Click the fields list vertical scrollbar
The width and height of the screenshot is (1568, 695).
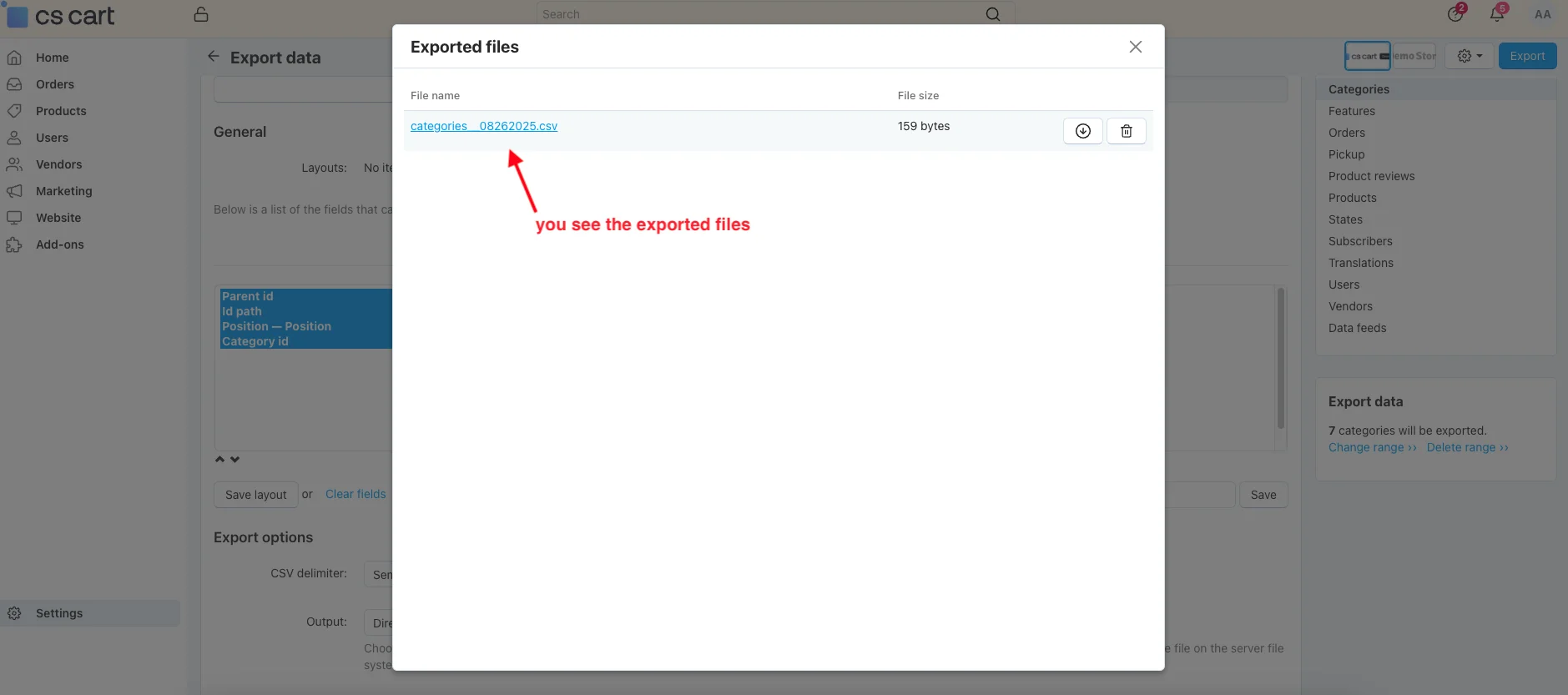[1280, 359]
